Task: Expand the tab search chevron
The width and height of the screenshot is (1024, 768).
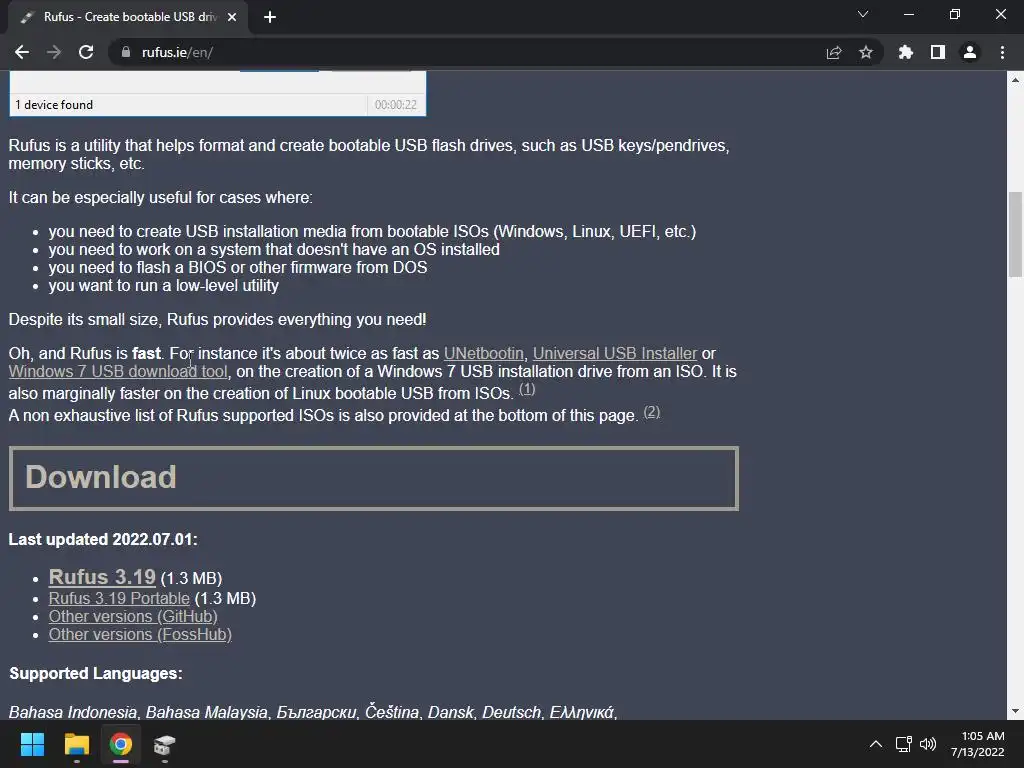Action: coord(863,14)
